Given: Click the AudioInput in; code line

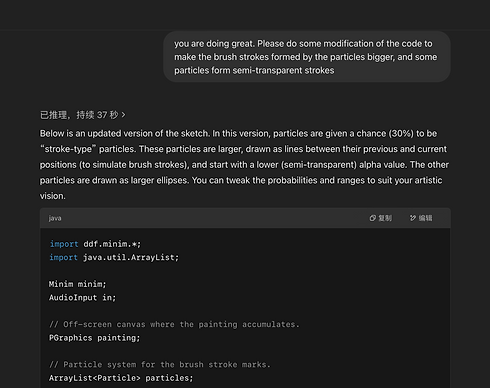Looking at the screenshot, I should [x=82, y=297].
